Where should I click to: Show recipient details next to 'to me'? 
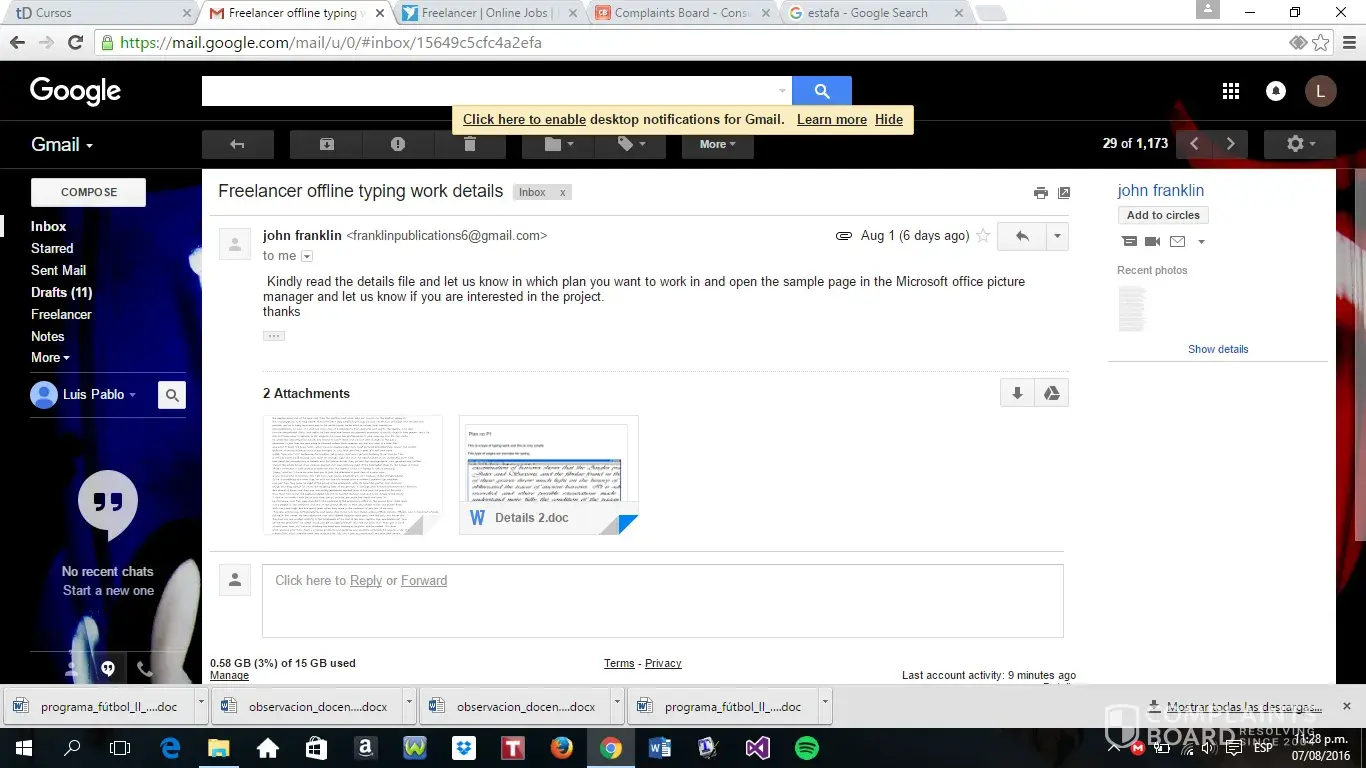tap(307, 256)
